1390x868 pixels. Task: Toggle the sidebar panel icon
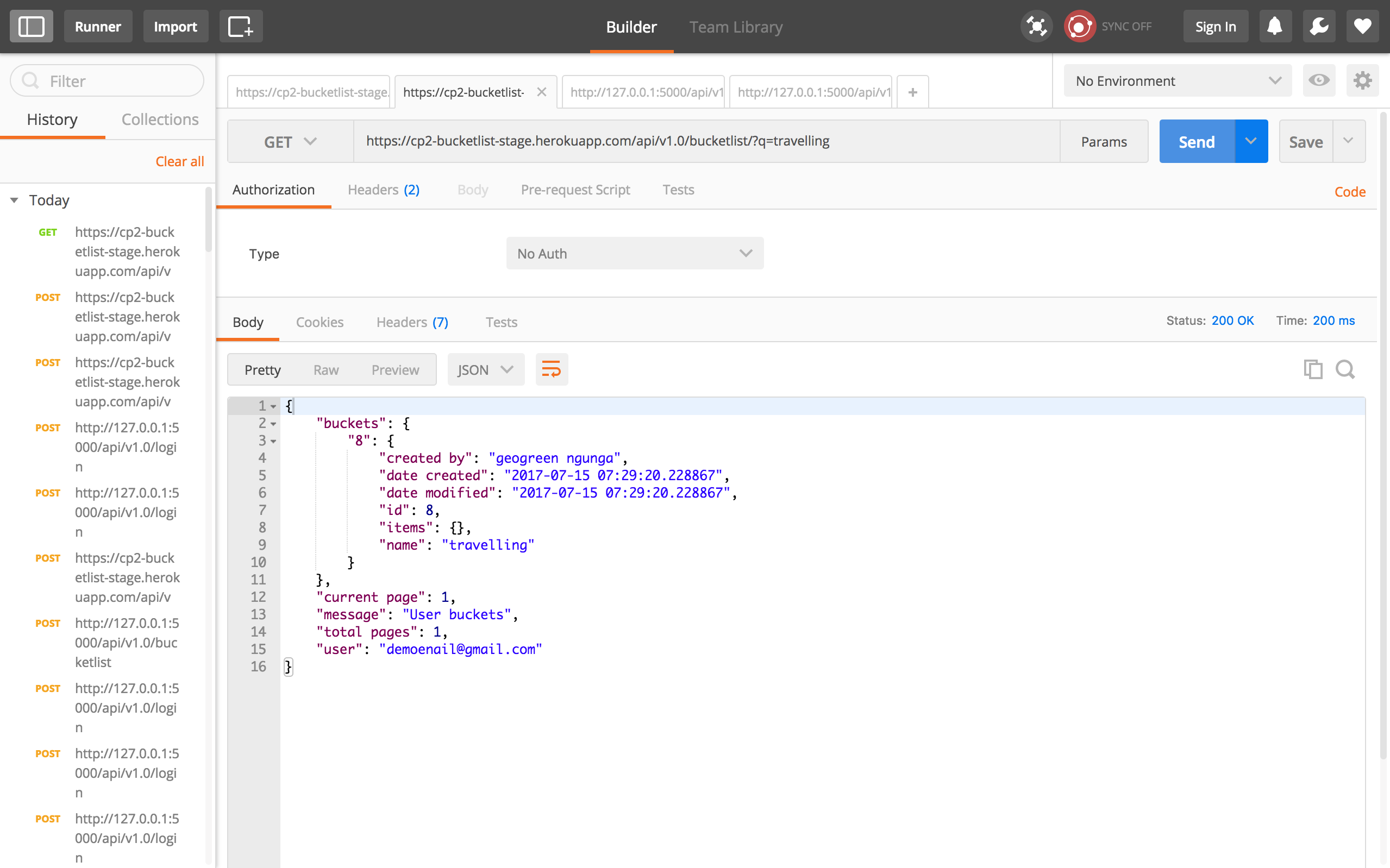coord(31,27)
